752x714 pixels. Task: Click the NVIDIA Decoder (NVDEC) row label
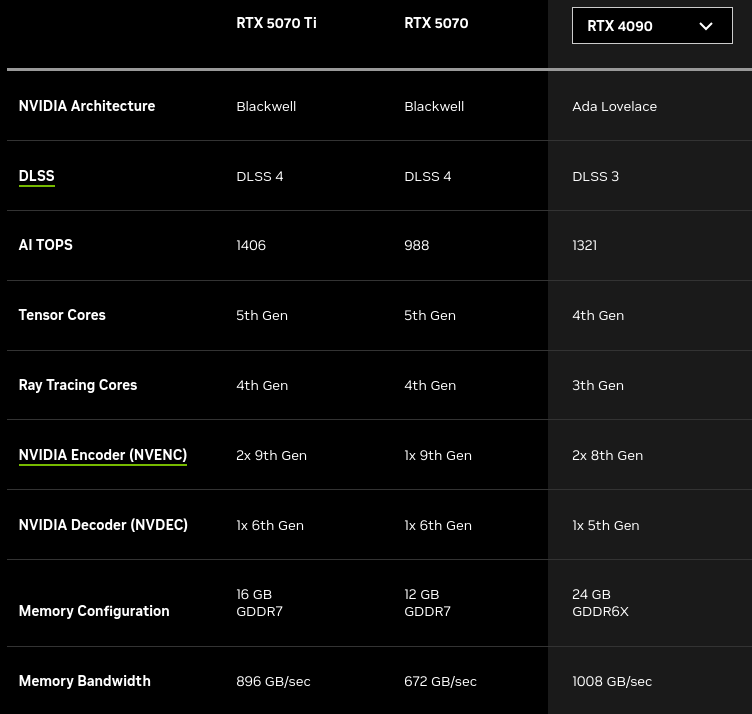pyautogui.click(x=103, y=525)
